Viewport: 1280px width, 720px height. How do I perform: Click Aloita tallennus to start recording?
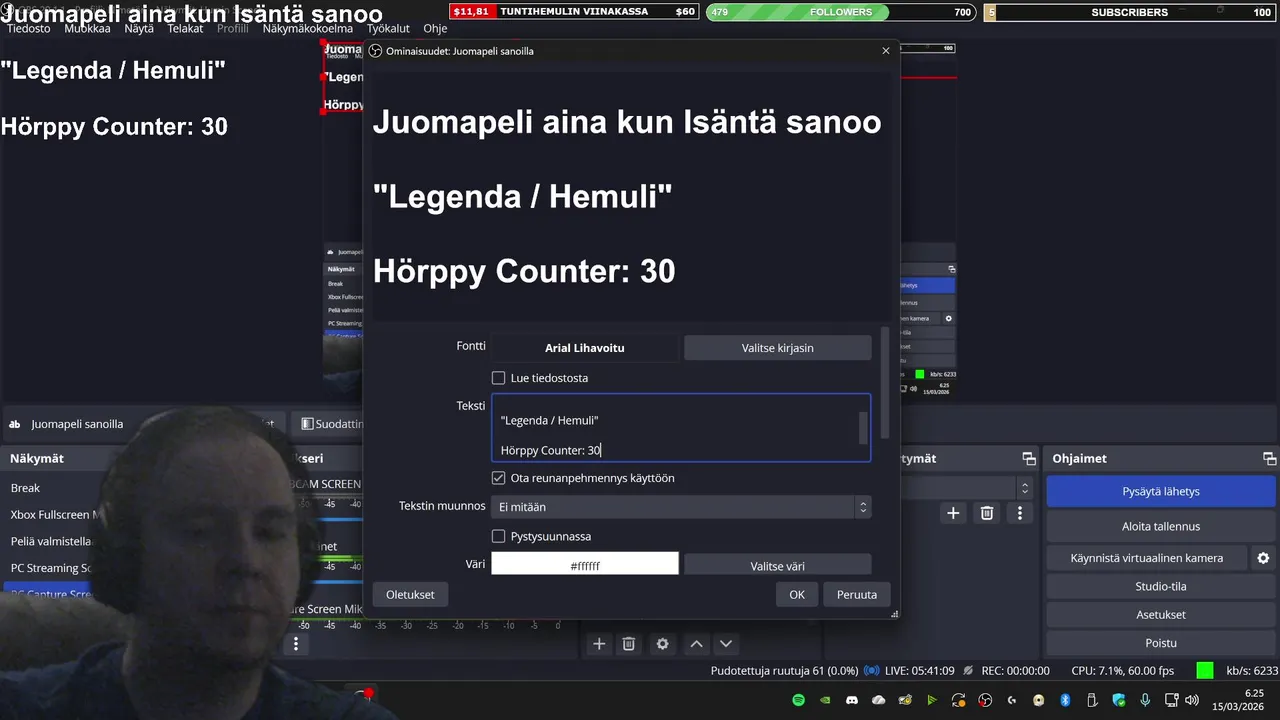(1160, 526)
